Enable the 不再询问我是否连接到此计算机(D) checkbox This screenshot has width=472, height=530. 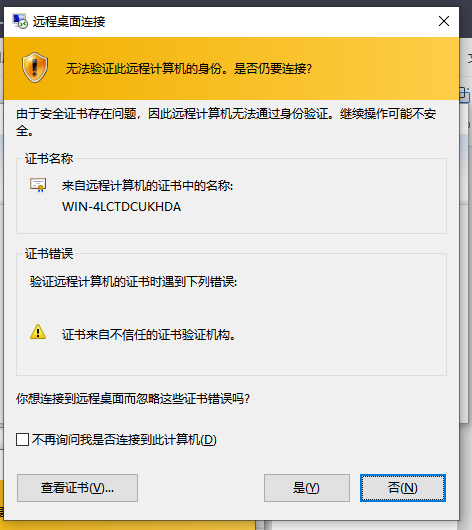pyautogui.click(x=23, y=440)
